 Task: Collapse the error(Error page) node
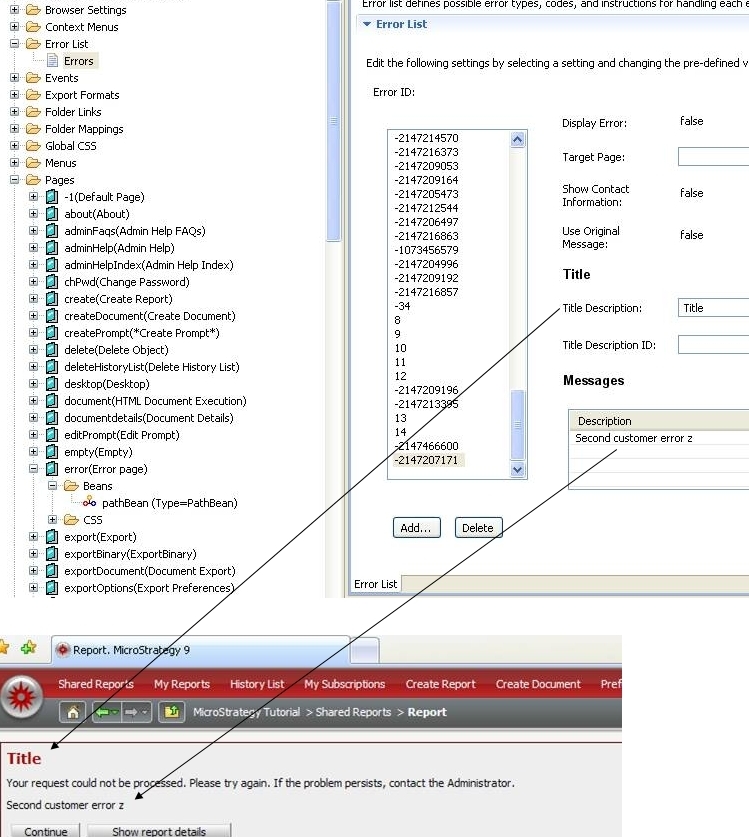point(34,469)
